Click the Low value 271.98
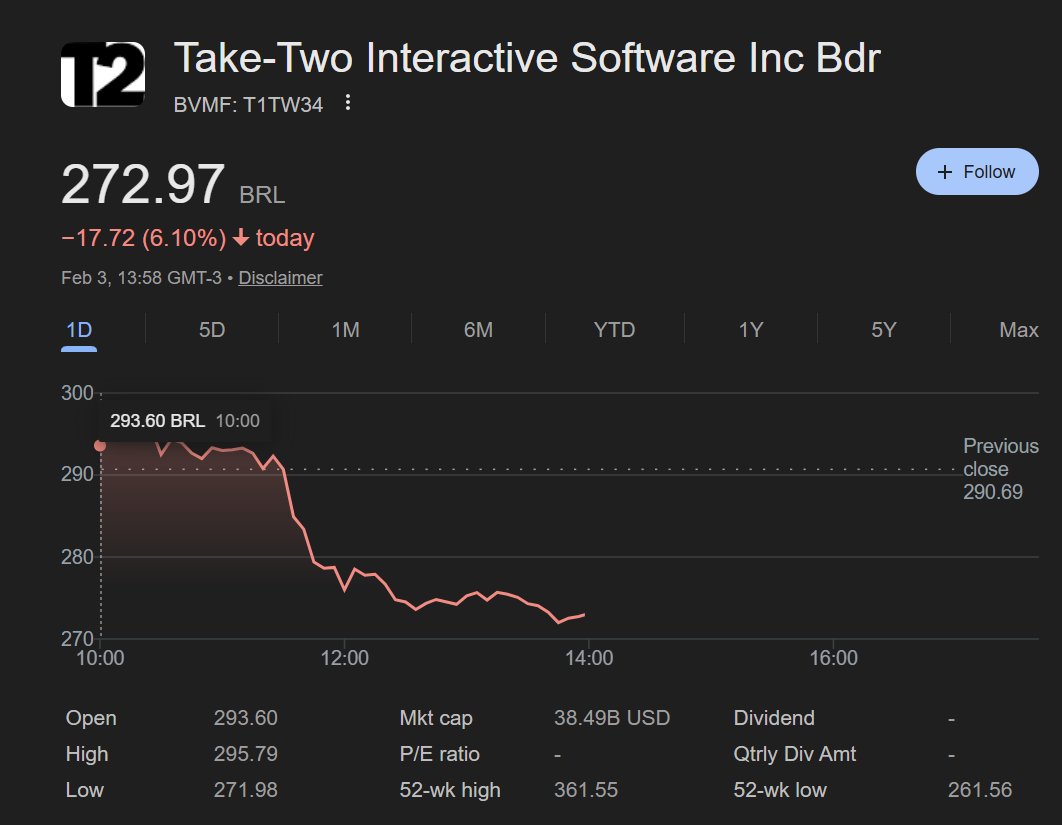The height and width of the screenshot is (825, 1062). point(245,790)
